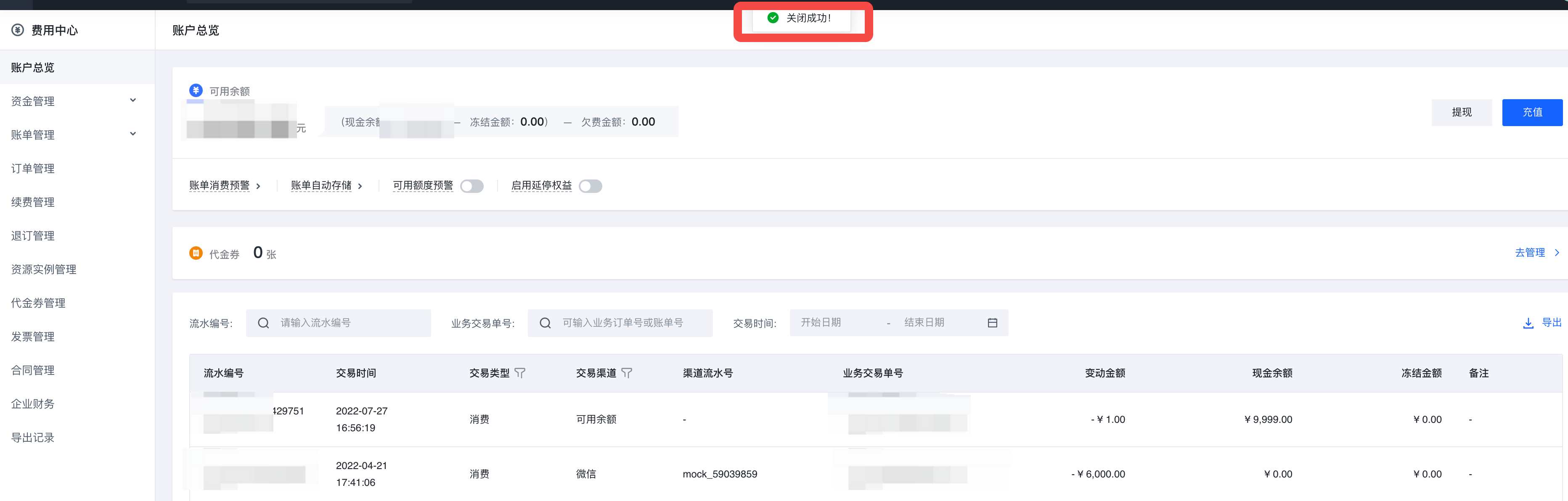This screenshot has height=501, width=1568.
Task: Toggle the 可用额度预警 switch
Action: click(x=472, y=186)
